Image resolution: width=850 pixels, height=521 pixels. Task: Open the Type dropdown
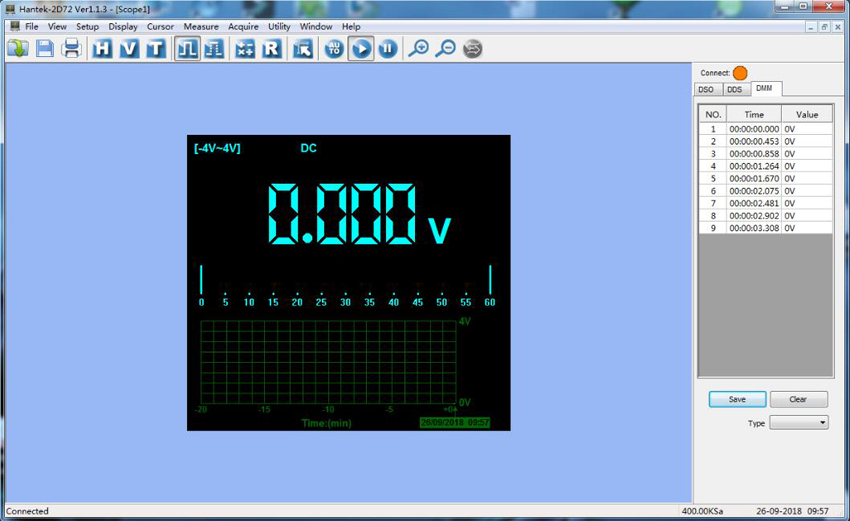(x=799, y=422)
